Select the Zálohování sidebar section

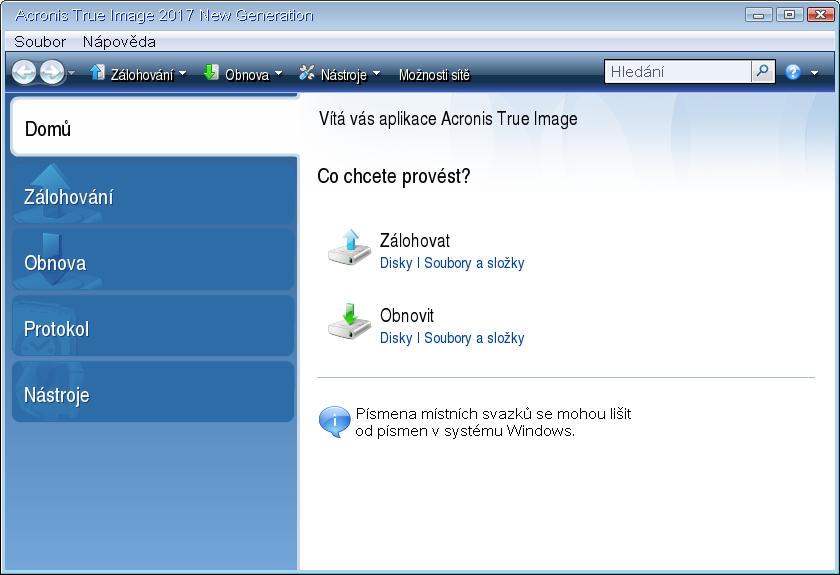(153, 195)
